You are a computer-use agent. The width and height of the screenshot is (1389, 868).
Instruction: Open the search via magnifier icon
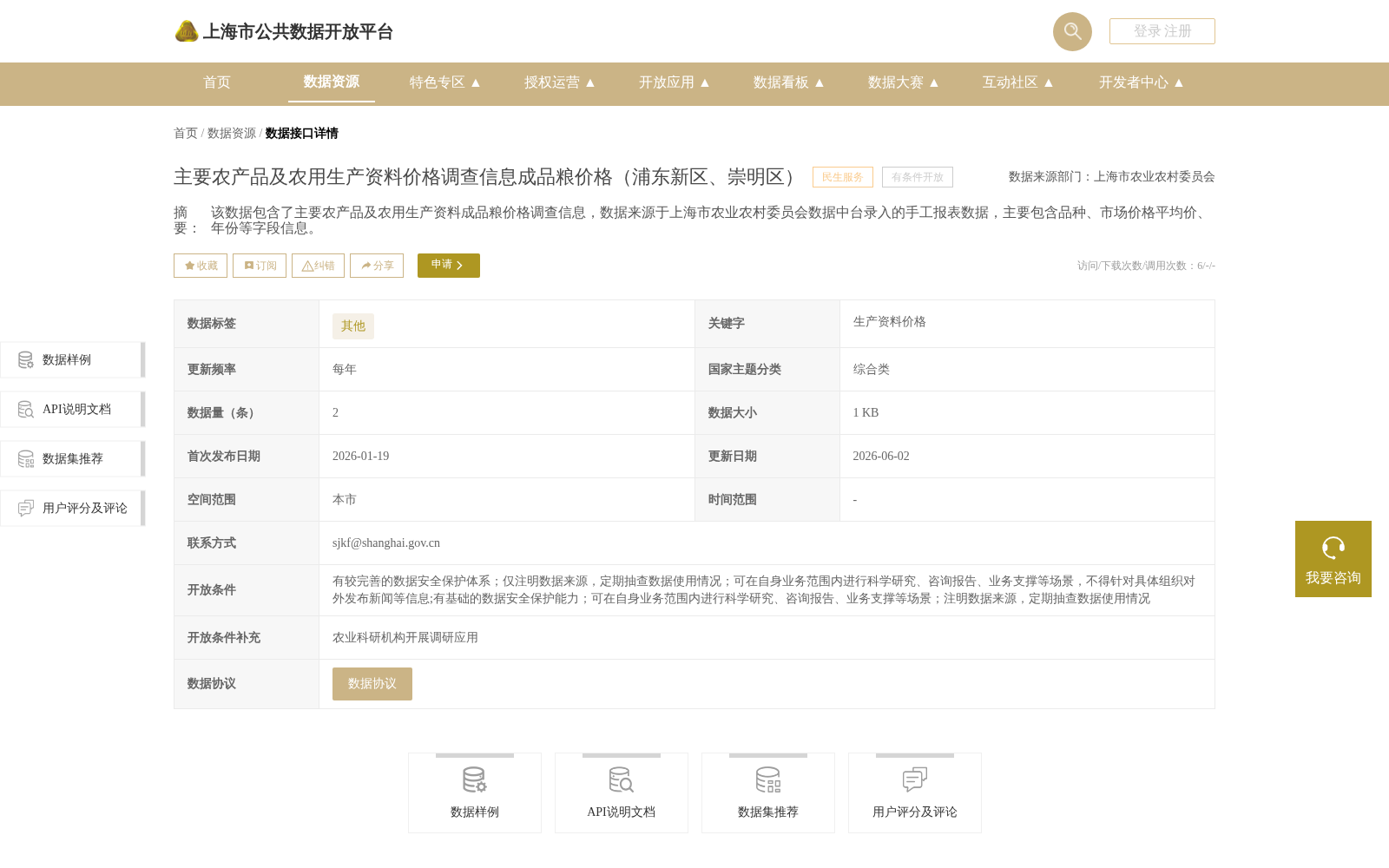[1072, 31]
